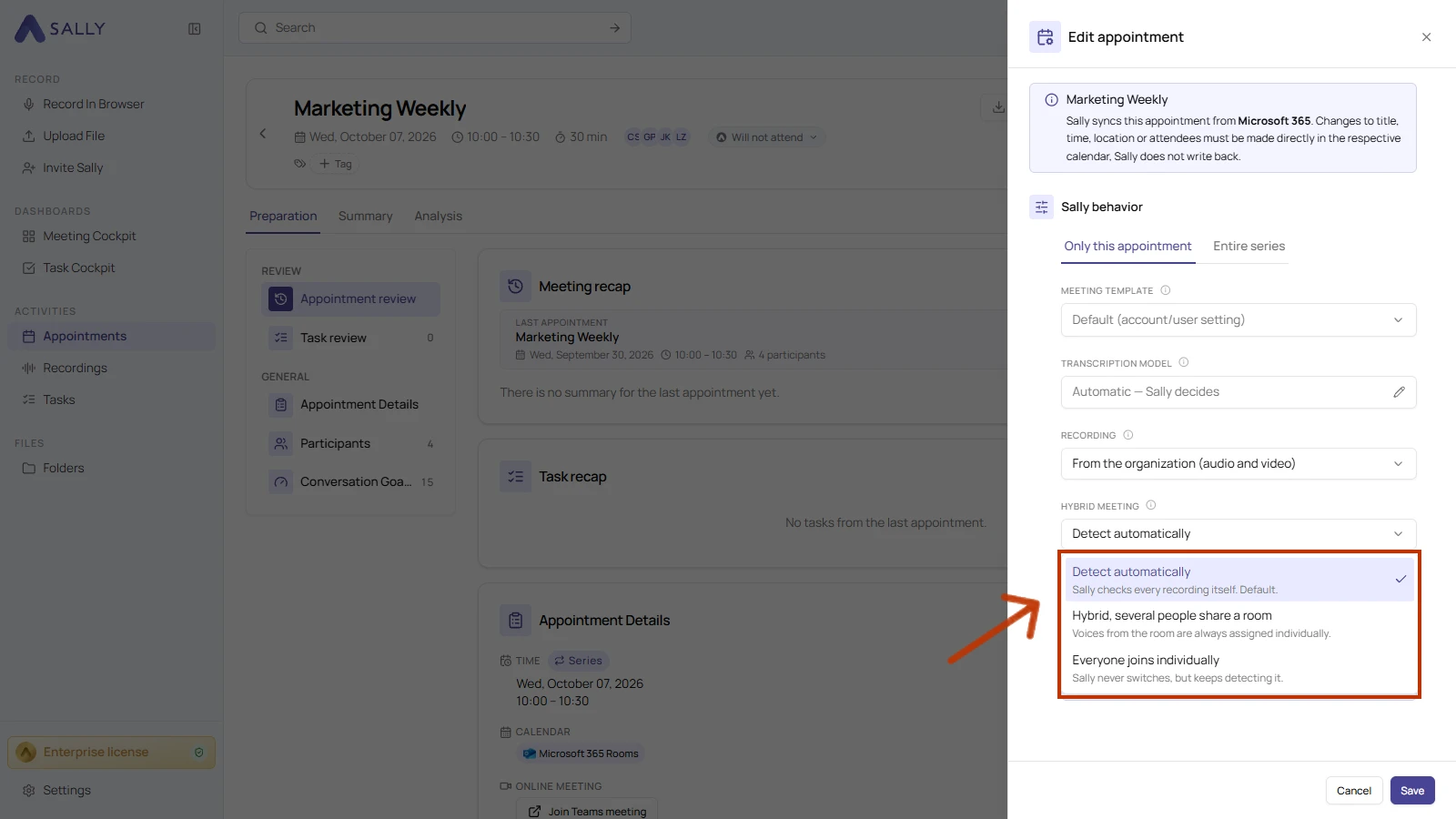
Task: Select Appointments in the sidebar
Action: [x=111, y=336]
